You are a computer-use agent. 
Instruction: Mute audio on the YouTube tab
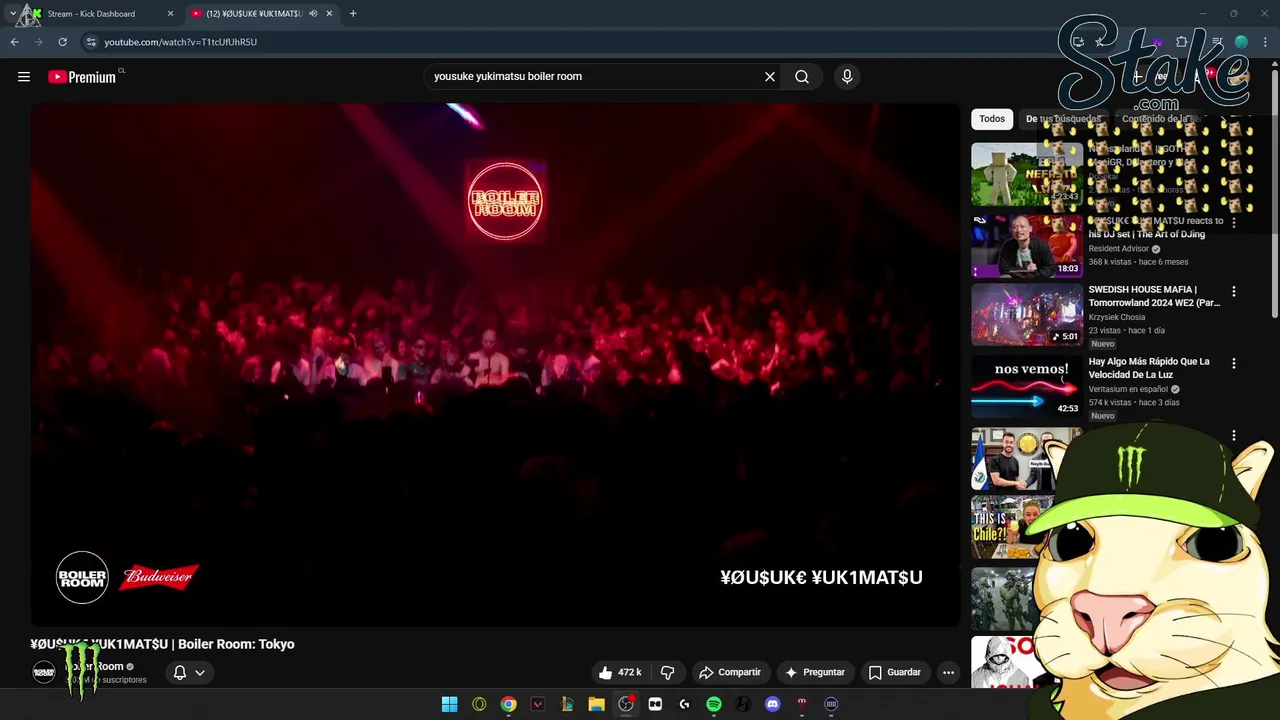[313, 14]
